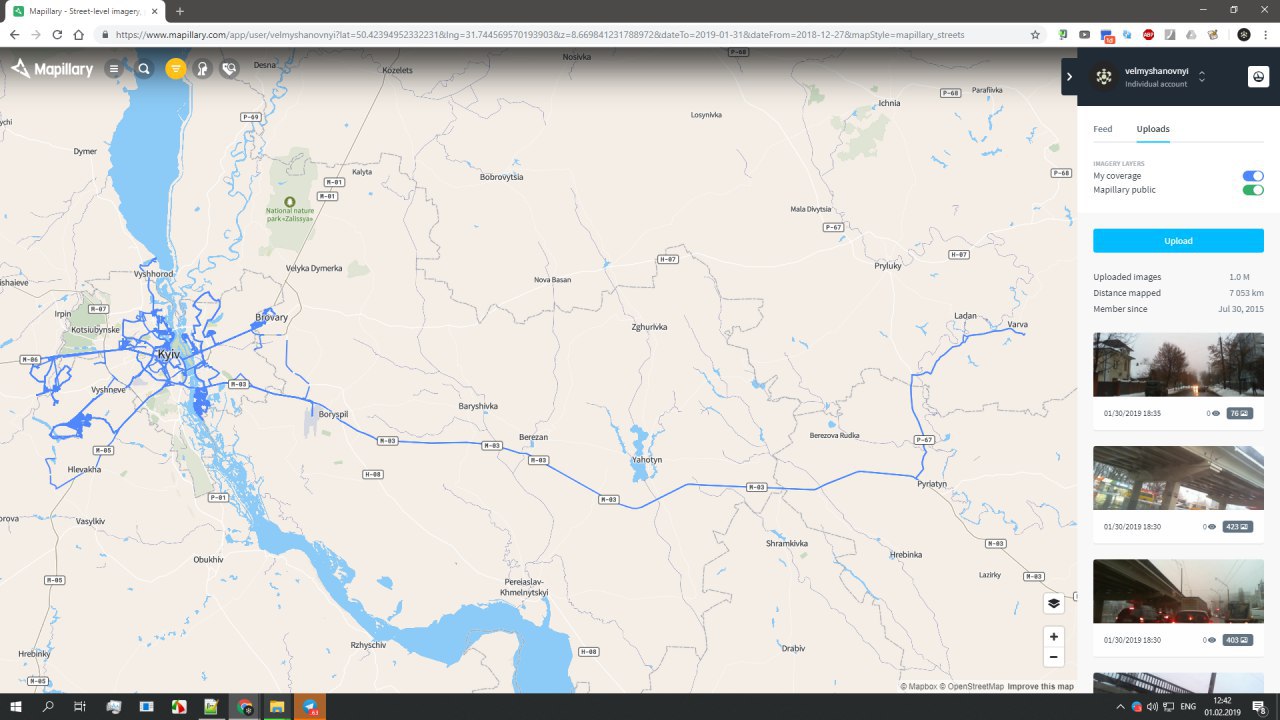Open the sequence thumbnail with 403 images
The width and height of the screenshot is (1280, 720).
1178,591
